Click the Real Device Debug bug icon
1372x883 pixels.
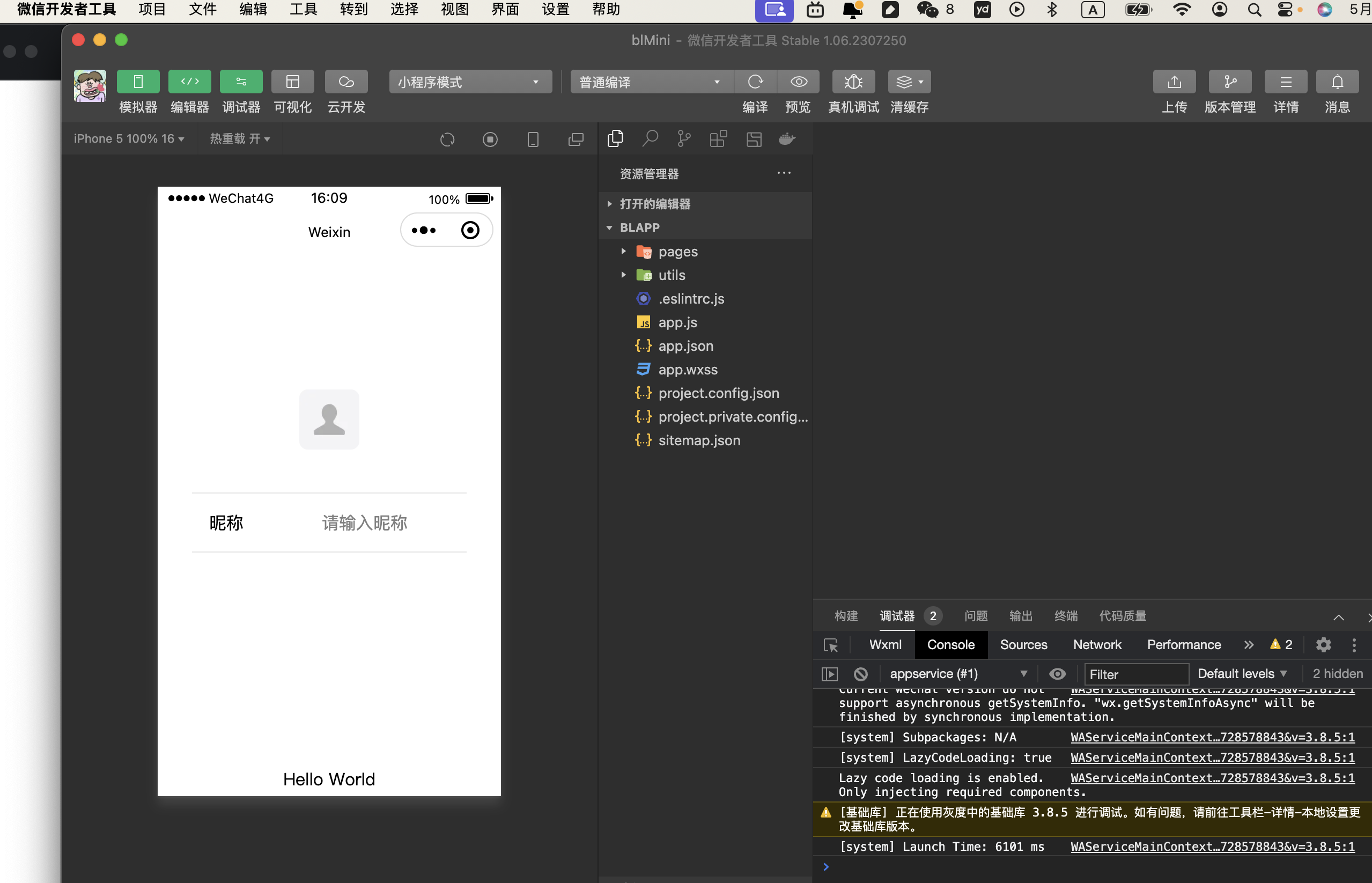pyautogui.click(x=853, y=82)
